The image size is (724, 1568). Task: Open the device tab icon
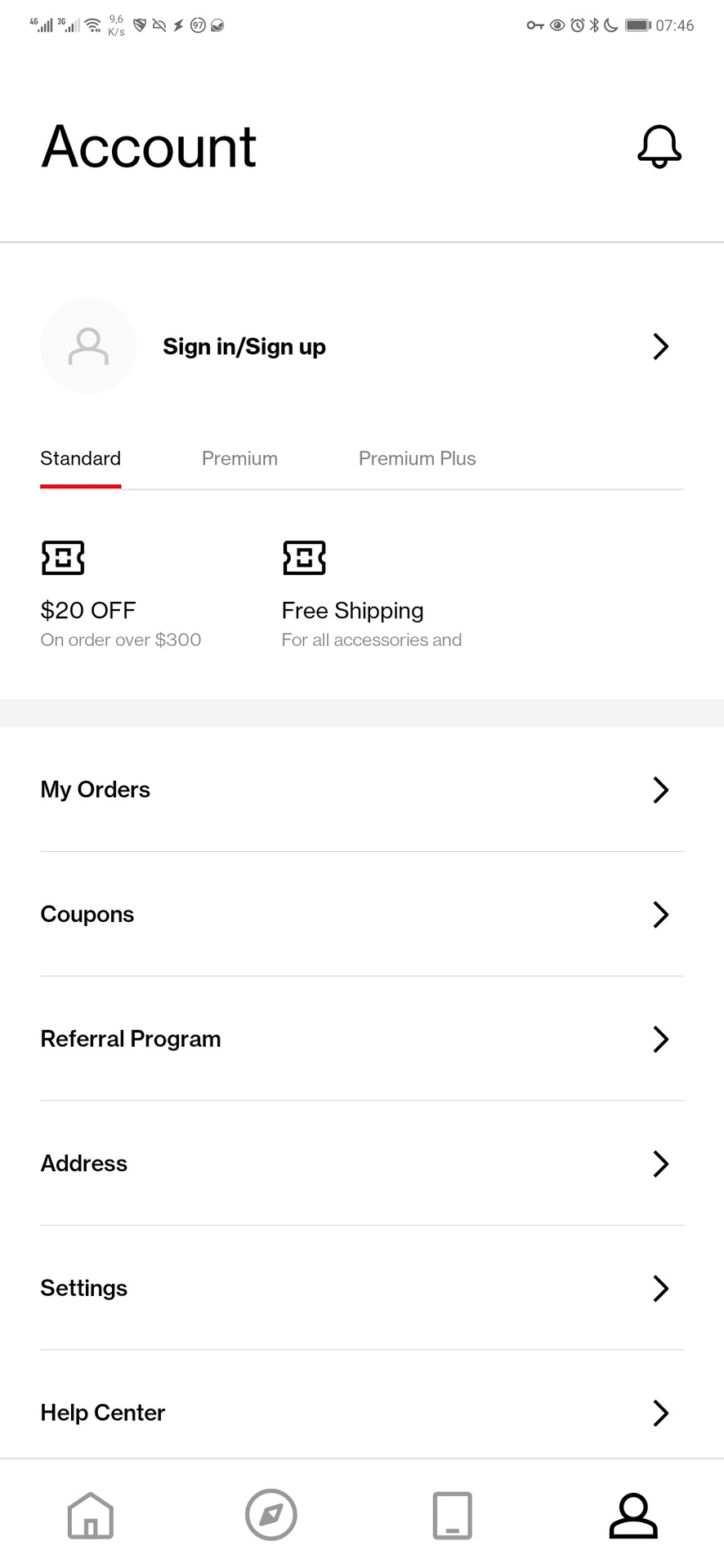(x=452, y=1516)
